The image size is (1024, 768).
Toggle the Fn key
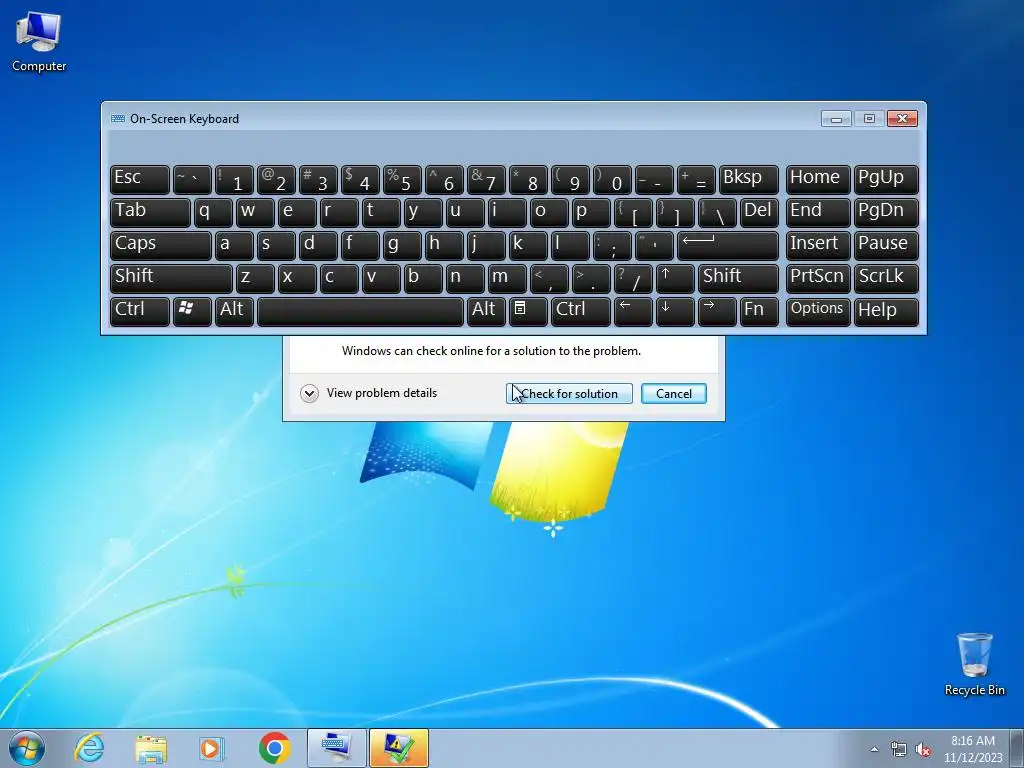pyautogui.click(x=759, y=311)
